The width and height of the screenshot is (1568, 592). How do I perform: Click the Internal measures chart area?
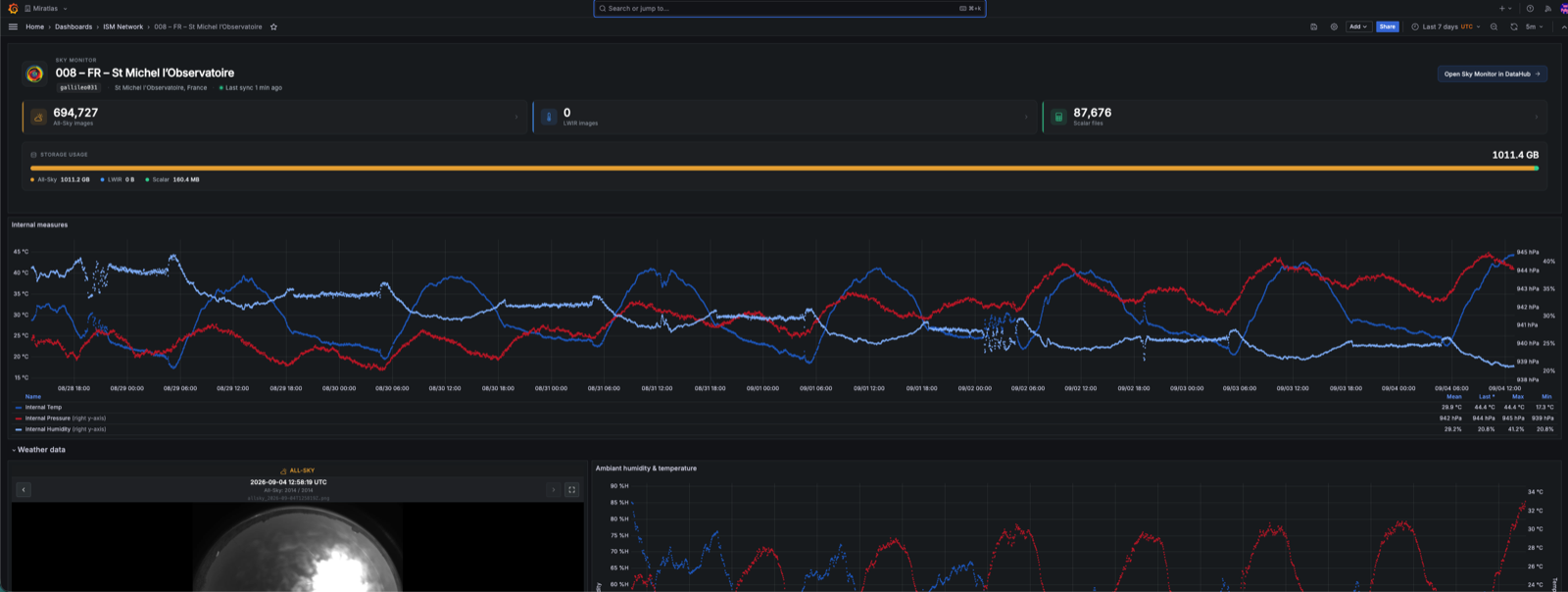tap(774, 314)
